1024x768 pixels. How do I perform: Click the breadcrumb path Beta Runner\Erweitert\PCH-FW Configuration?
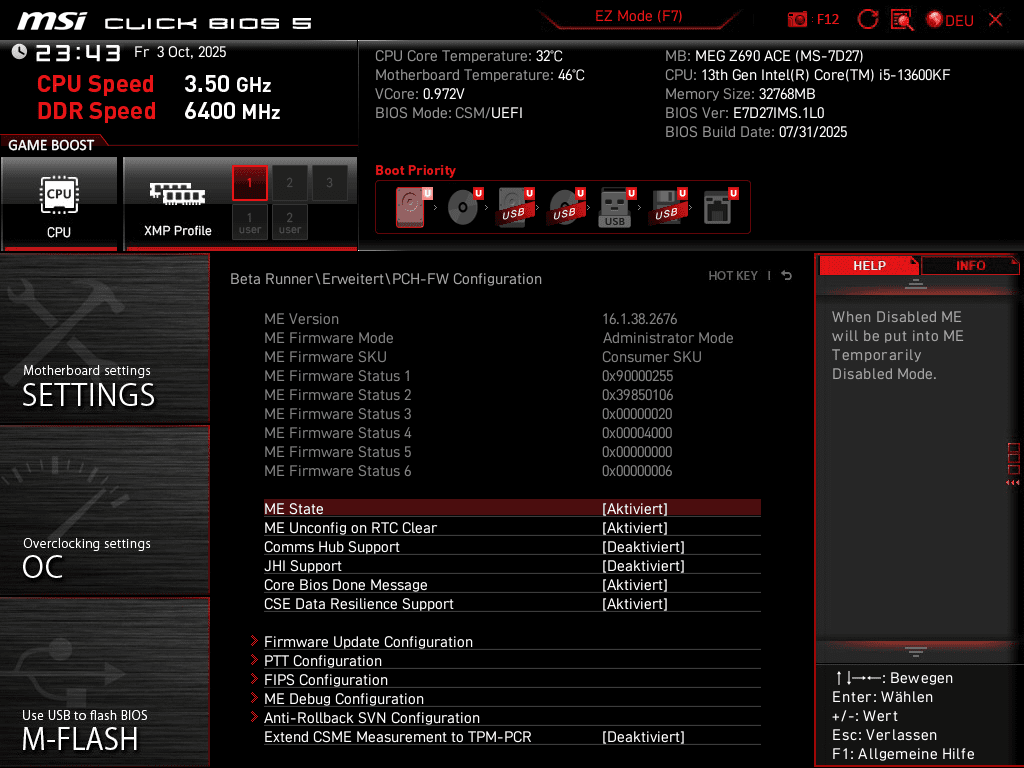[x=386, y=279]
